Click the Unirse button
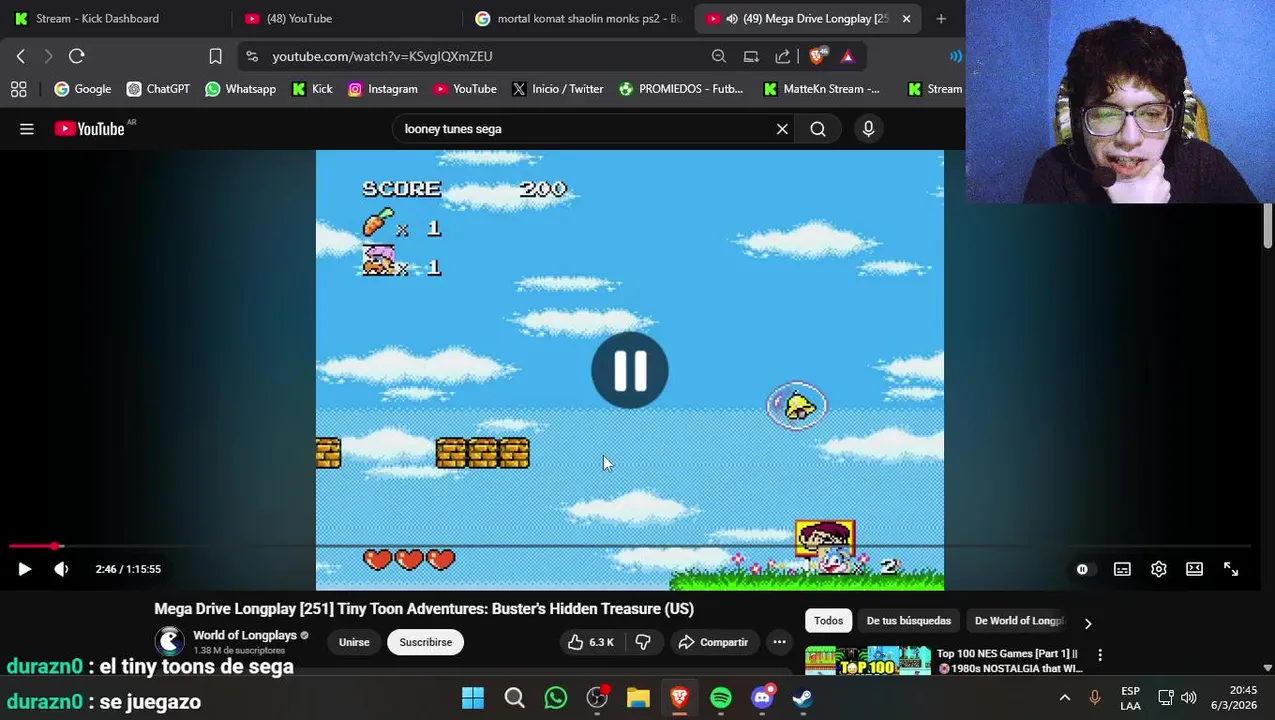The image size is (1275, 720). pyautogui.click(x=354, y=642)
